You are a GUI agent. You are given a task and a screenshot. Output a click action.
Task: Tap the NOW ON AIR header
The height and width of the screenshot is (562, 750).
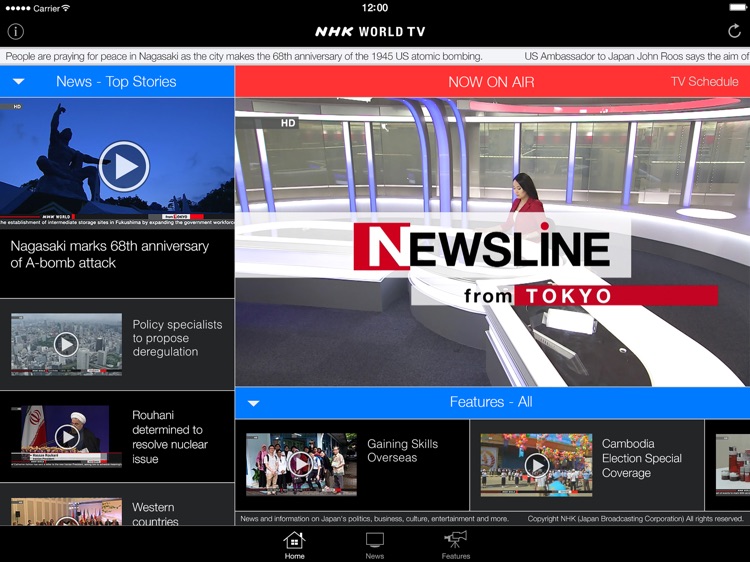click(x=491, y=82)
